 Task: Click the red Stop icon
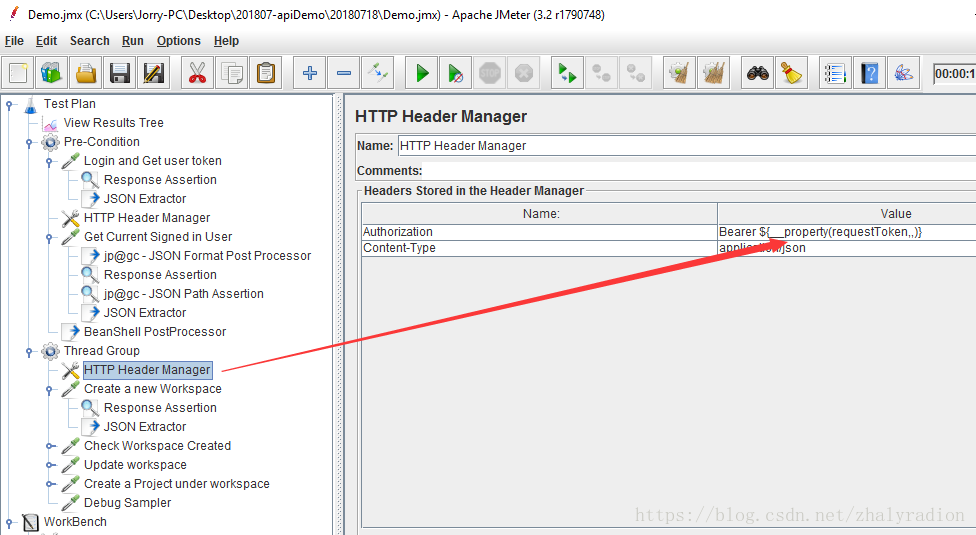[x=490, y=73]
